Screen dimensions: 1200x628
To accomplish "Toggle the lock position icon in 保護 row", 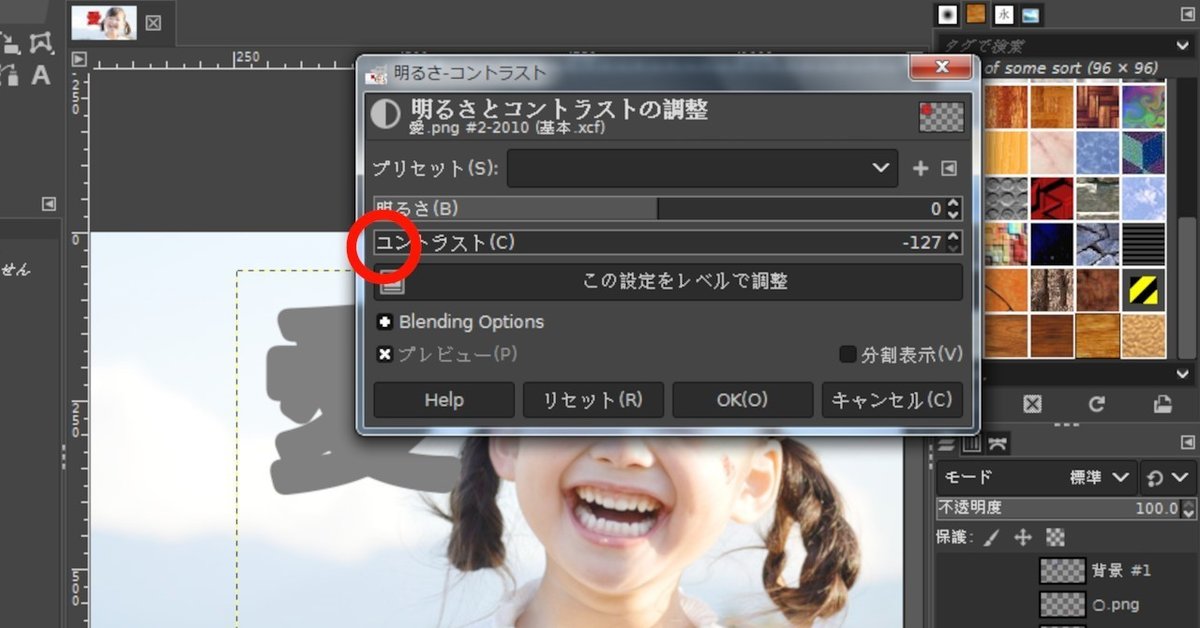I will coord(1023,537).
